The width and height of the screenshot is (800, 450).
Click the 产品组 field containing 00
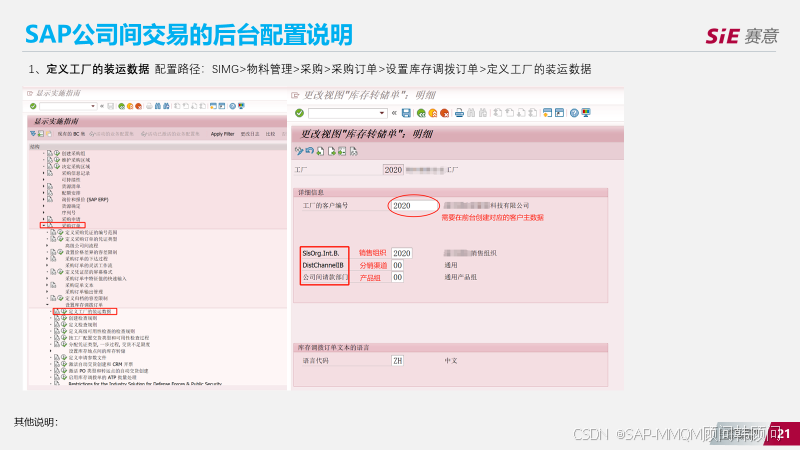click(397, 277)
